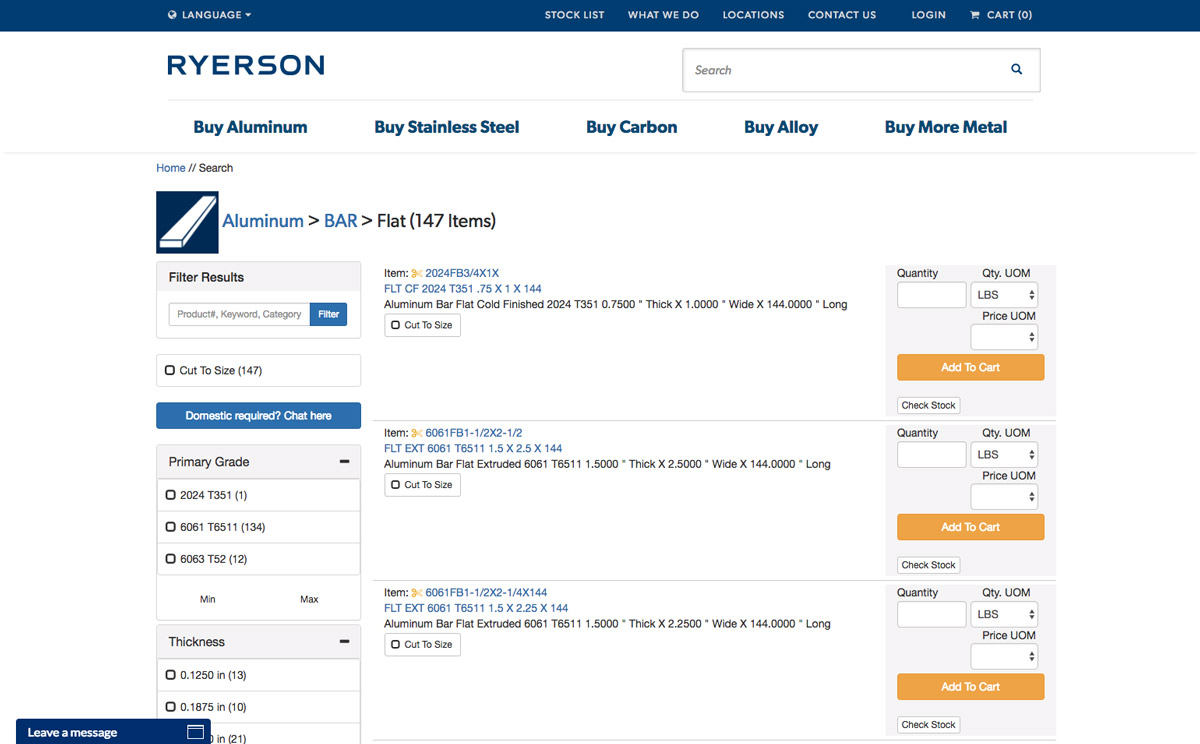
Task: Open Buy Aluminum menu
Action: (250, 127)
